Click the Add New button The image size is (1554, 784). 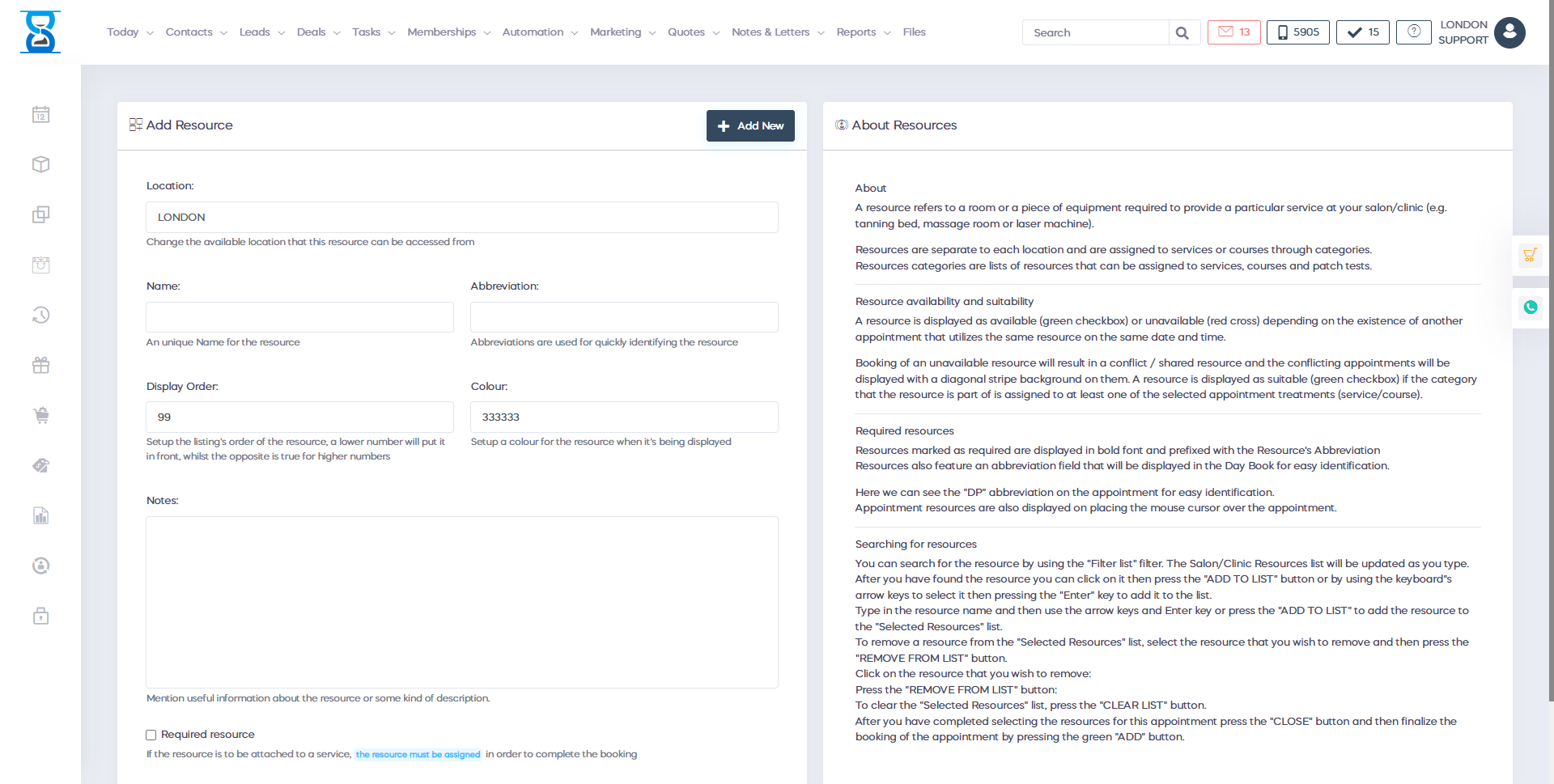click(x=750, y=126)
